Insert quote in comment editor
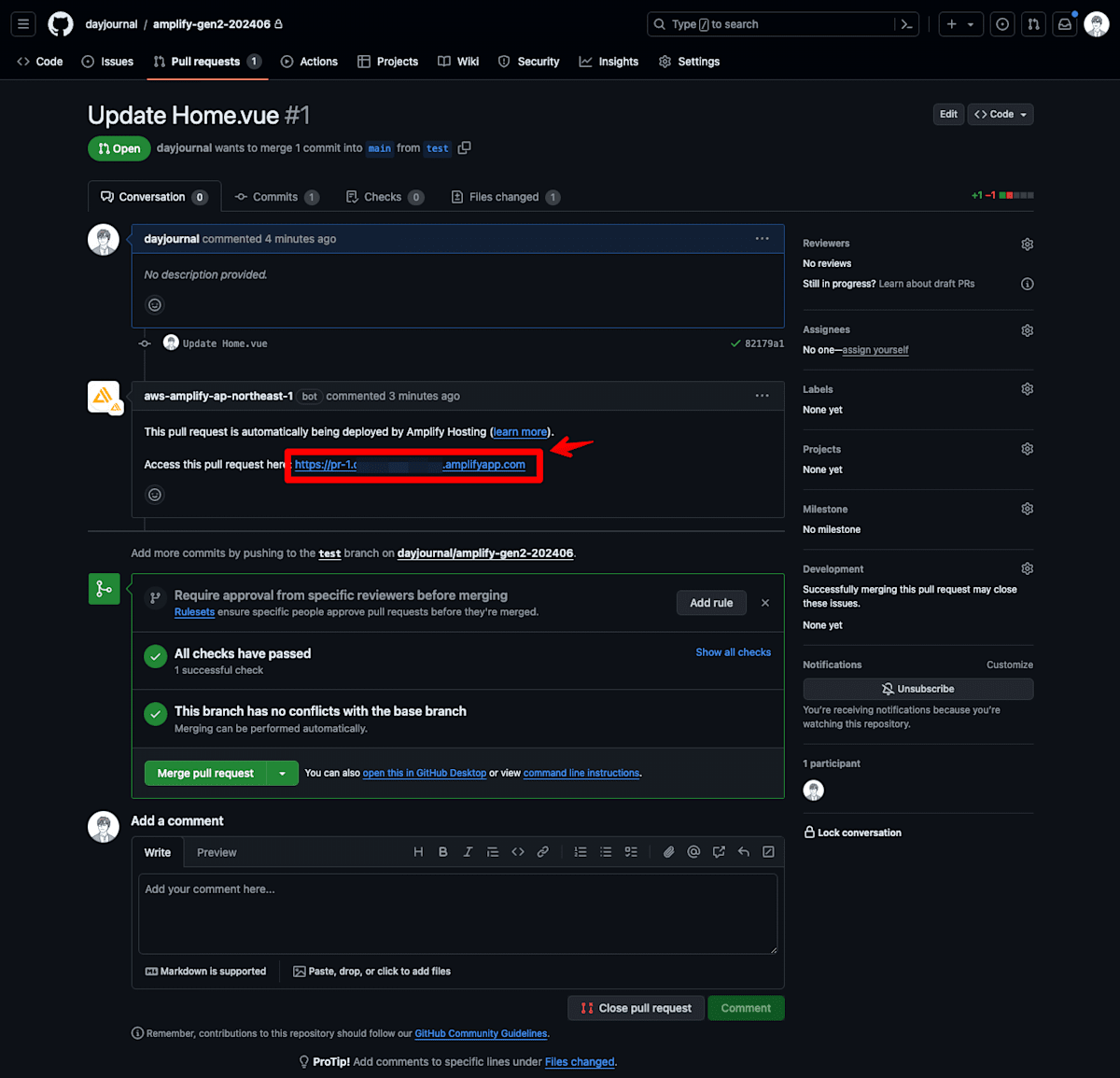Screen dimensions: 1120x1078 click(493, 852)
